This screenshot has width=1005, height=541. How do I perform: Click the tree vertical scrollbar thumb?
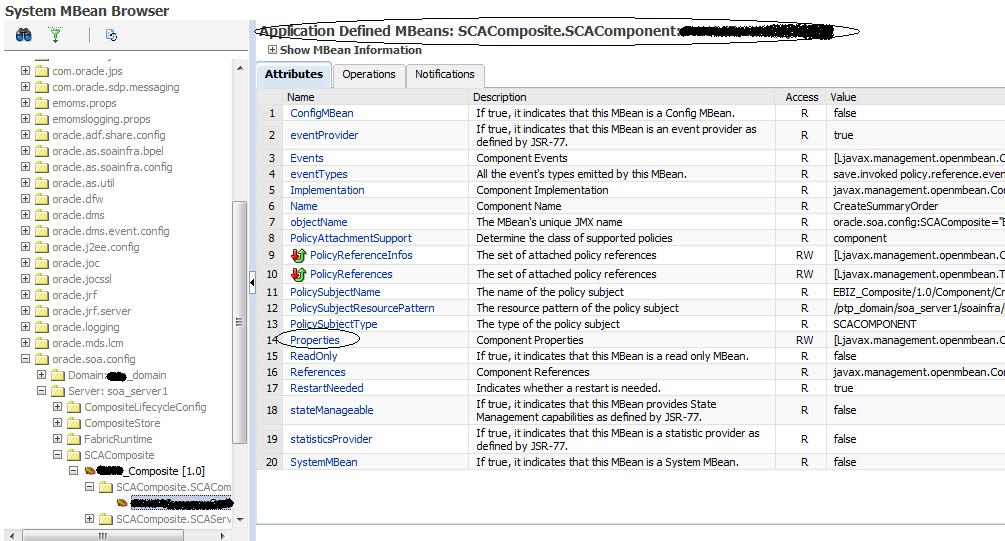coord(240,322)
